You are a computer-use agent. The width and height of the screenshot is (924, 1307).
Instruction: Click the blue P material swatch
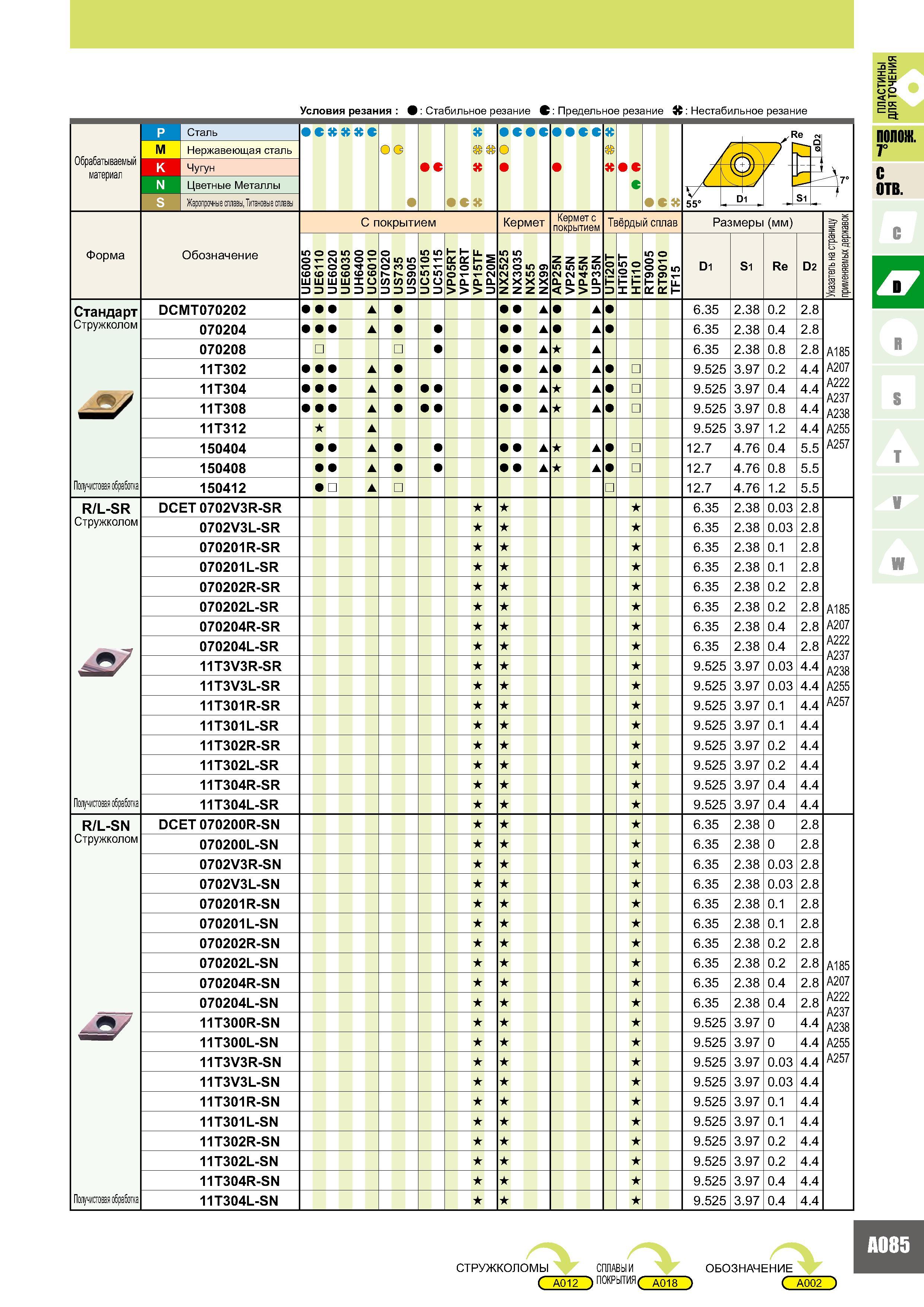161,132
